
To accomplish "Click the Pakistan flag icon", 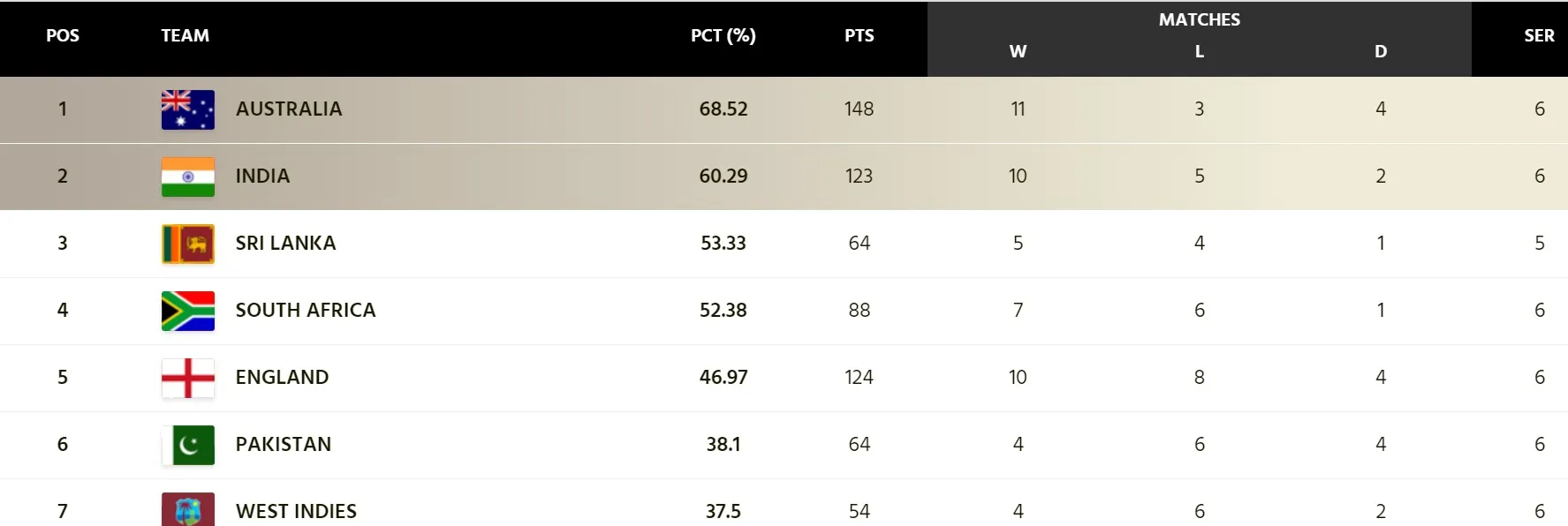I will click(187, 445).
